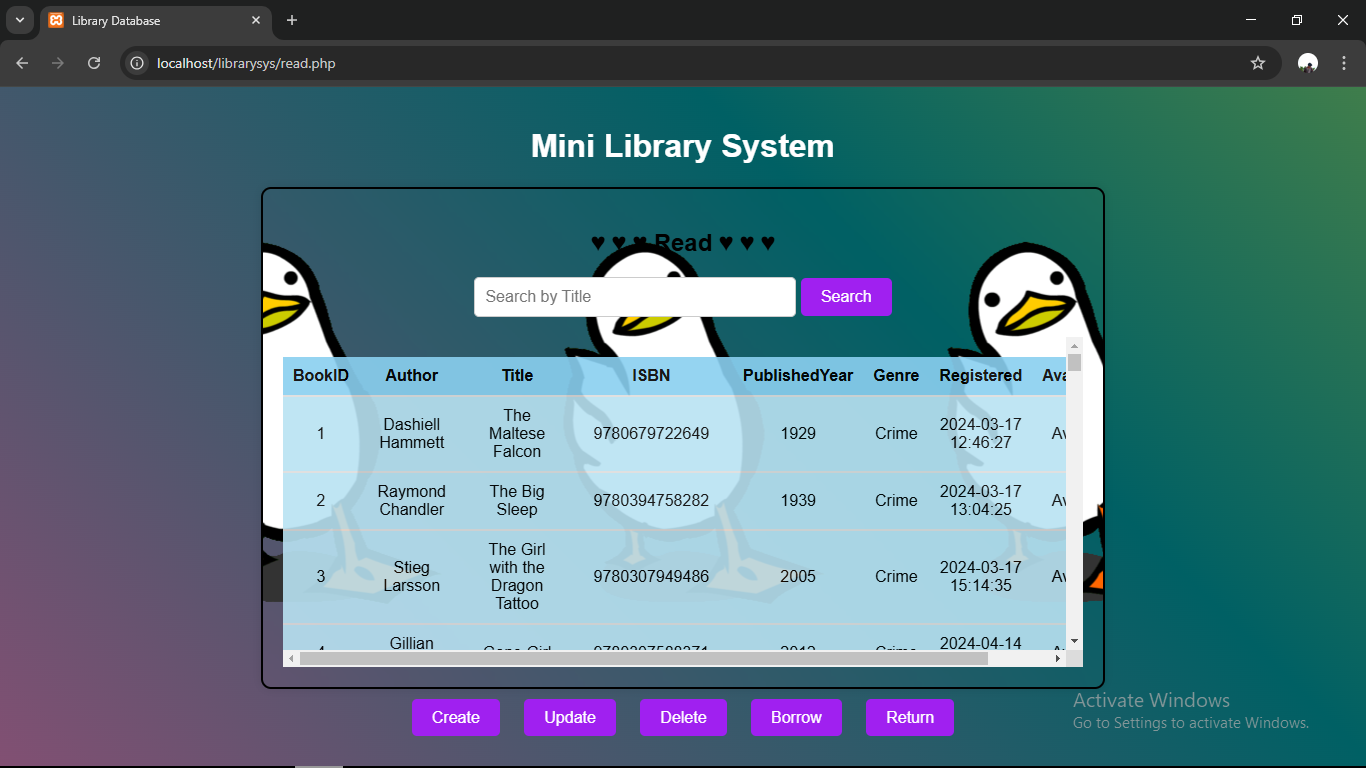This screenshot has width=1366, height=768.
Task: Open the Create page button
Action: (455, 717)
